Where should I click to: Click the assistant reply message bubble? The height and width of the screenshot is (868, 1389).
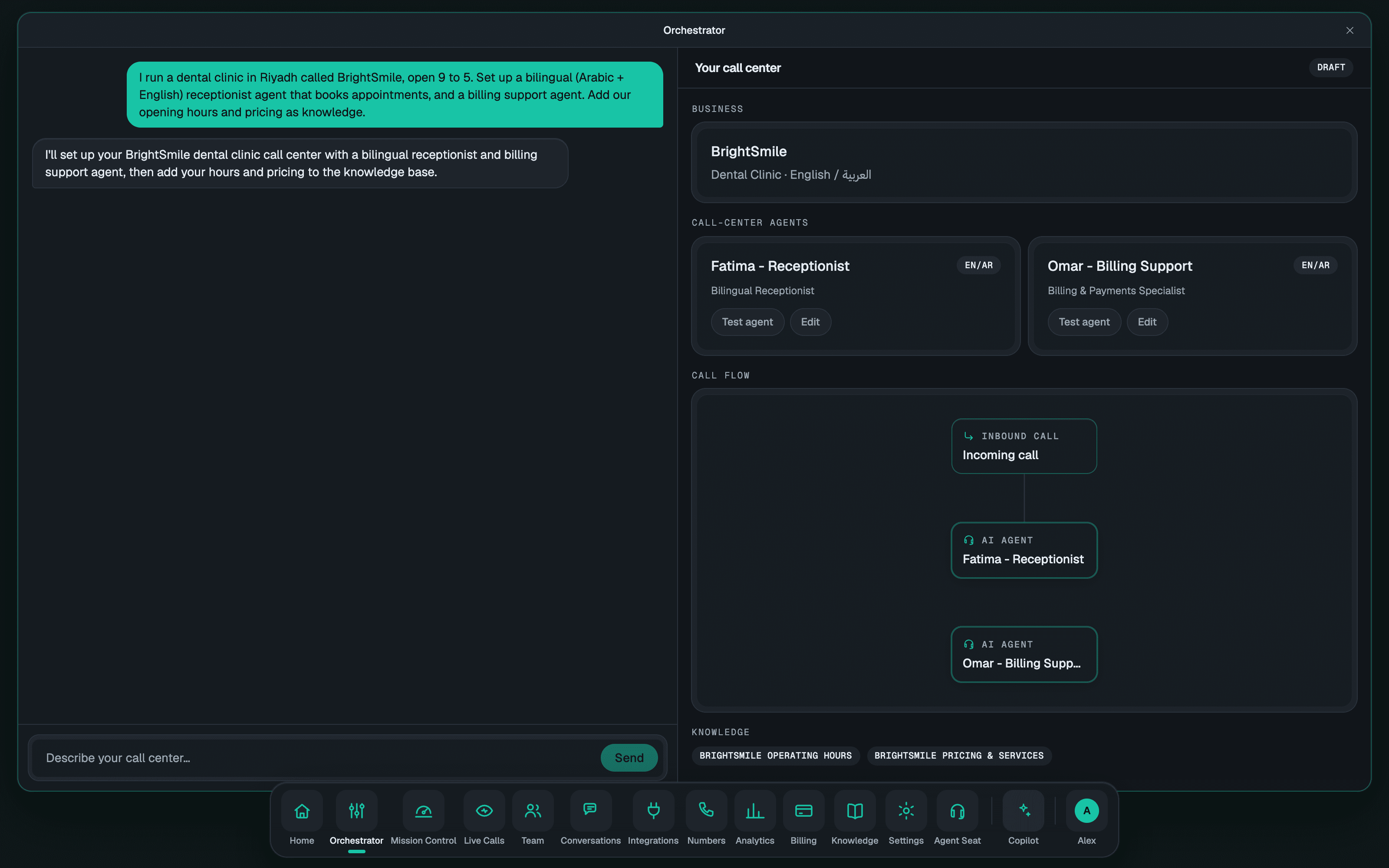tap(300, 163)
